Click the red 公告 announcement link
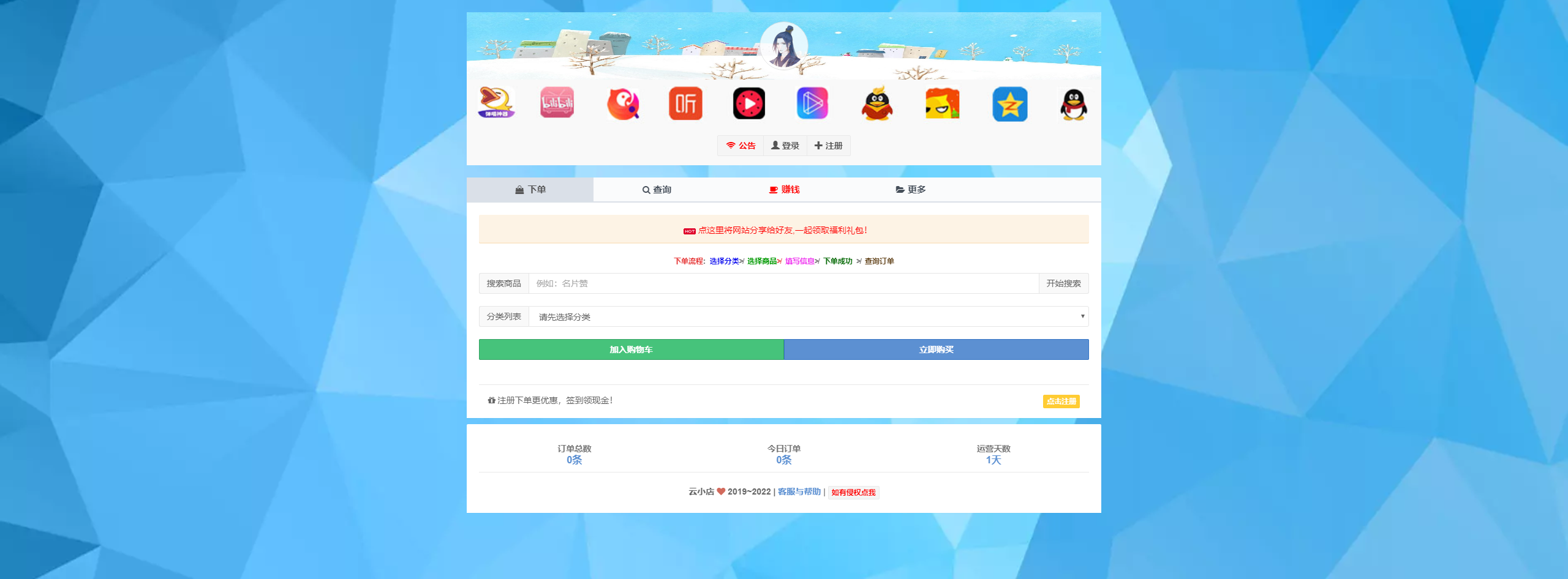 (x=741, y=146)
